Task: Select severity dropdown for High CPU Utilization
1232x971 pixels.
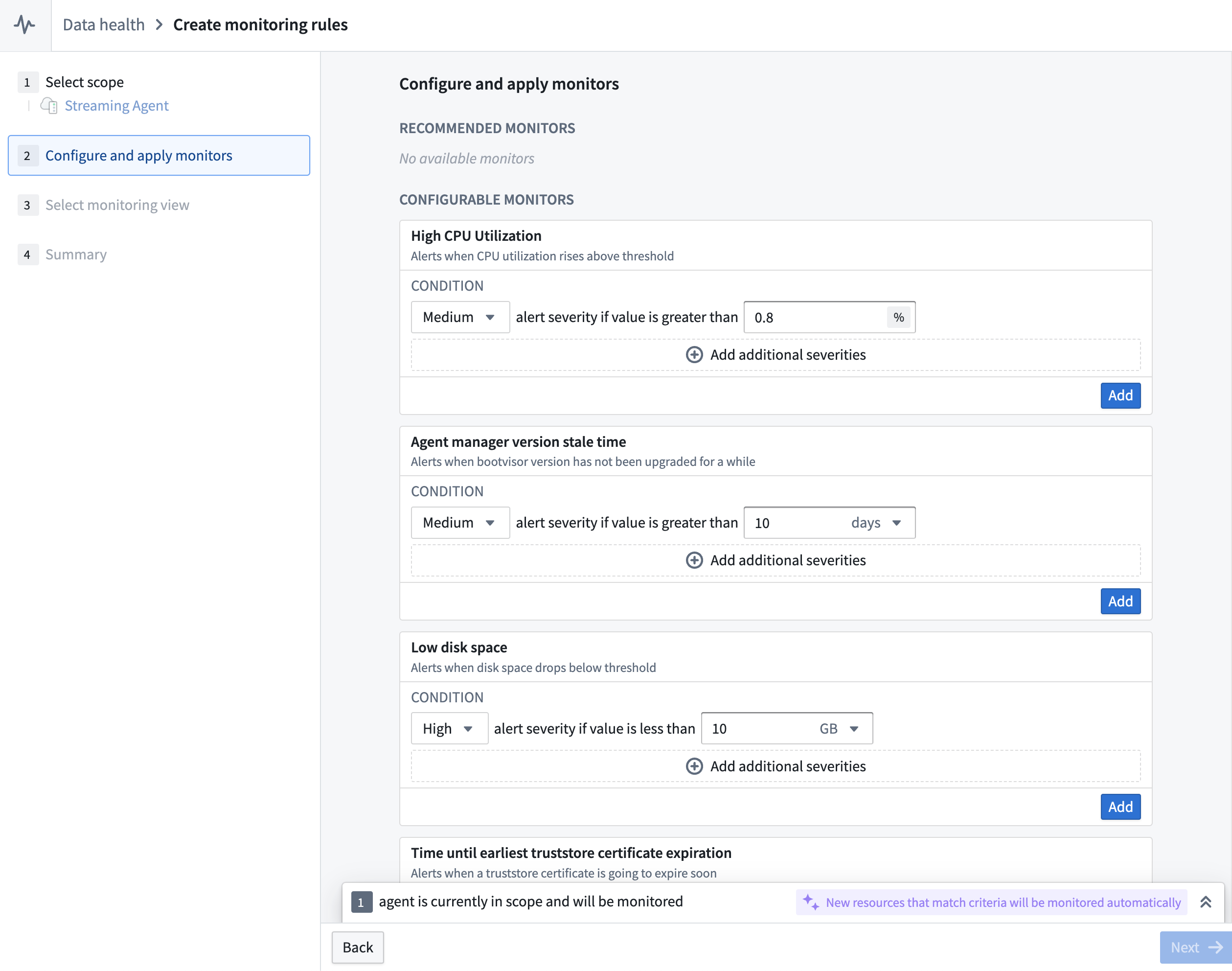Action: (x=456, y=317)
